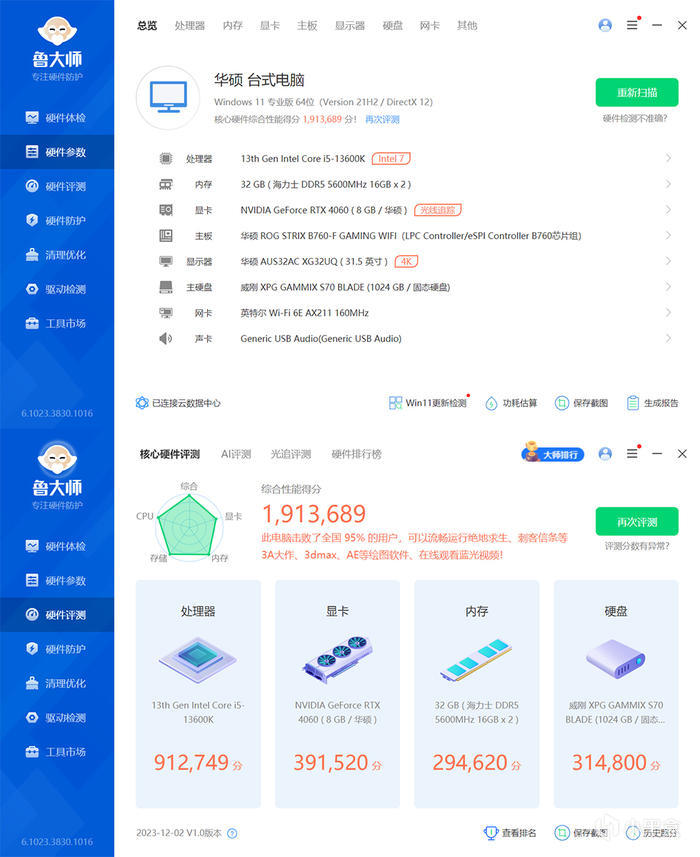This screenshot has width=700, height=857.
Task: Click user account icon in 硬件参数 window
Action: 605,25
